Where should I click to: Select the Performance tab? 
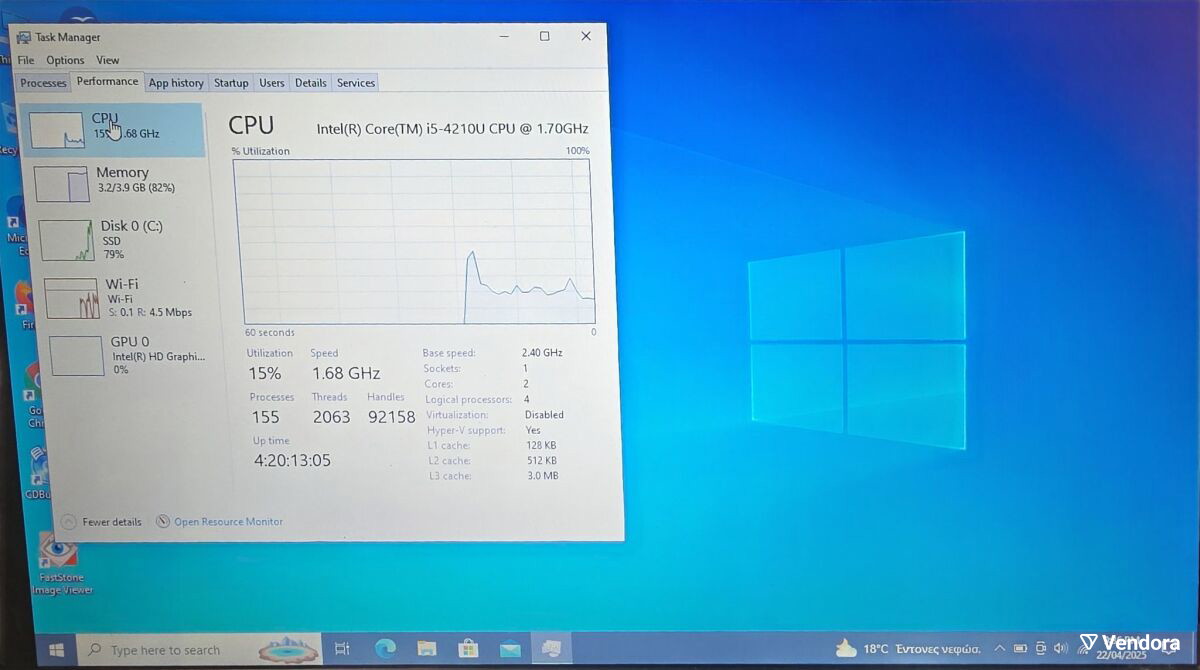pos(107,82)
